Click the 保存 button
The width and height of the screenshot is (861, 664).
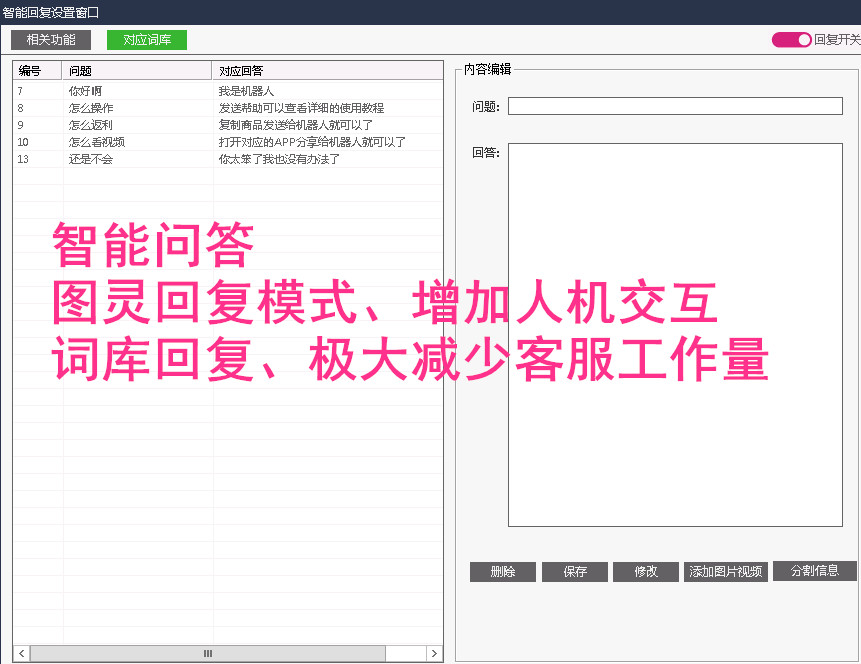(x=574, y=572)
